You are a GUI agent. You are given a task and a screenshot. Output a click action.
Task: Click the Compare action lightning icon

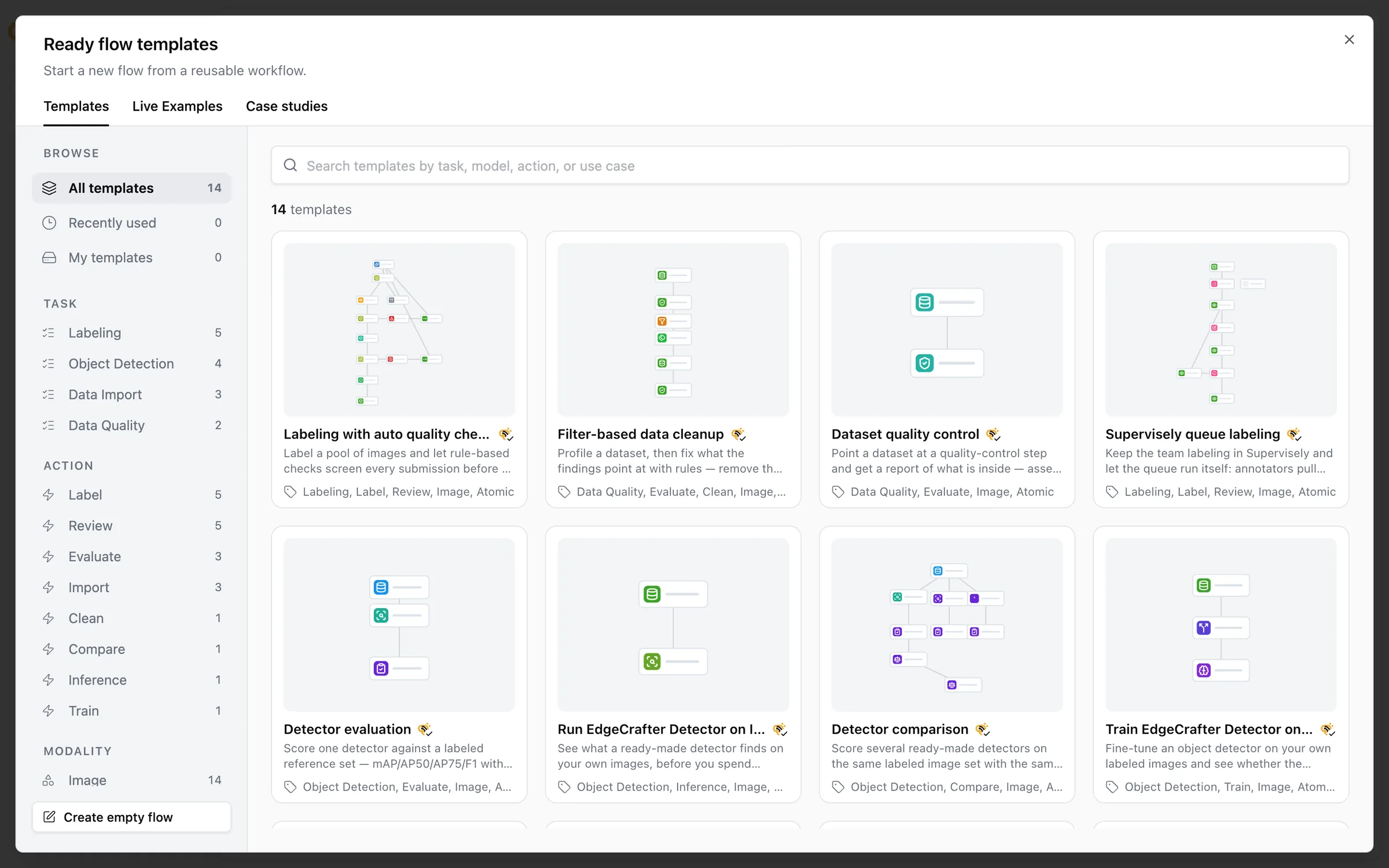(49, 649)
